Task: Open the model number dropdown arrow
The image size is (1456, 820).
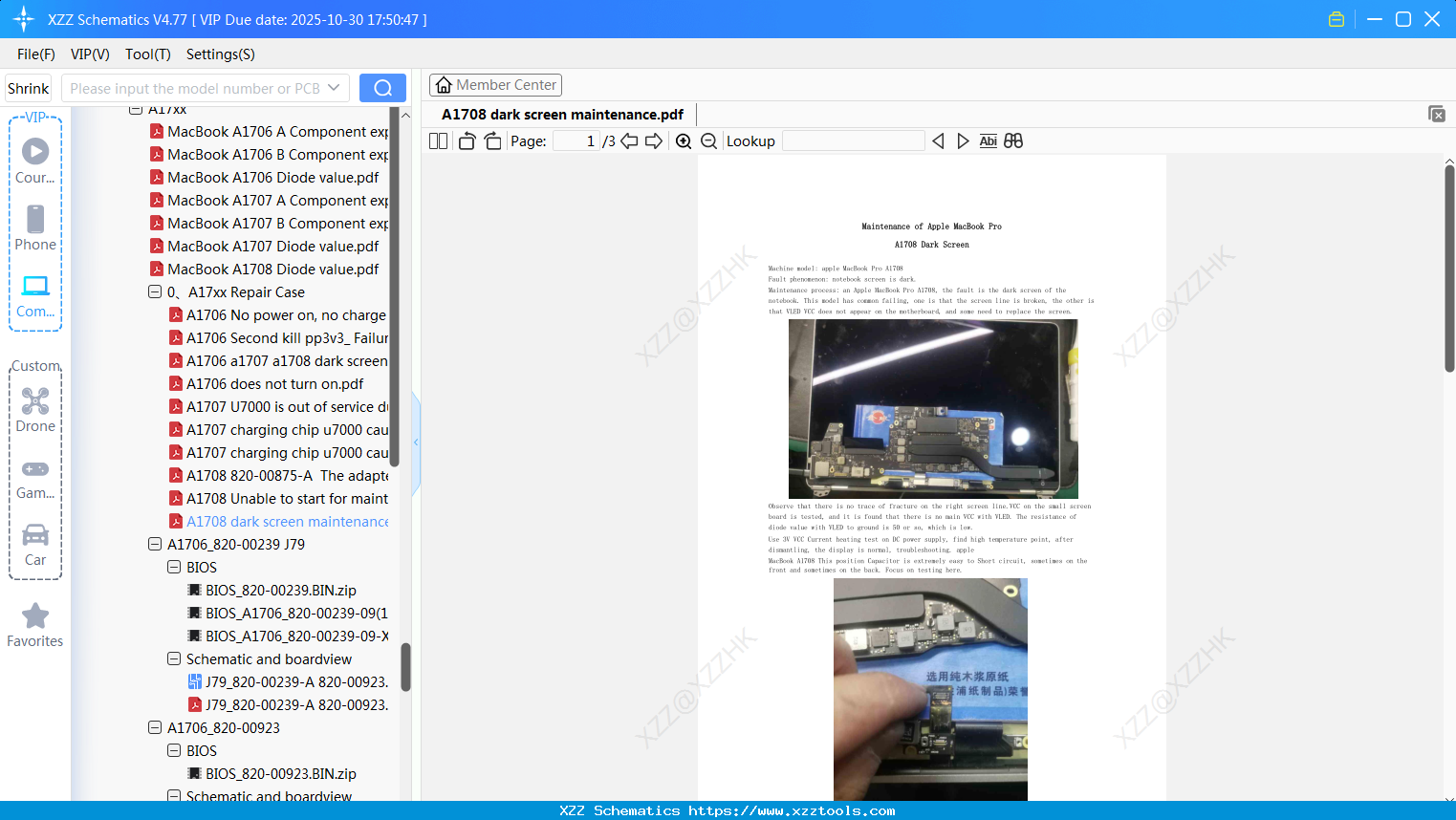Action: (334, 88)
